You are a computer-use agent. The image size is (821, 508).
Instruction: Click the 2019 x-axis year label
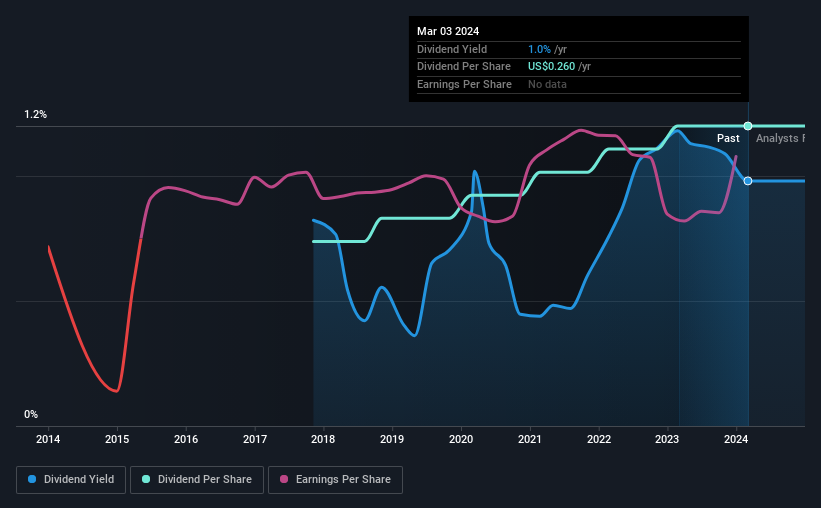point(392,439)
